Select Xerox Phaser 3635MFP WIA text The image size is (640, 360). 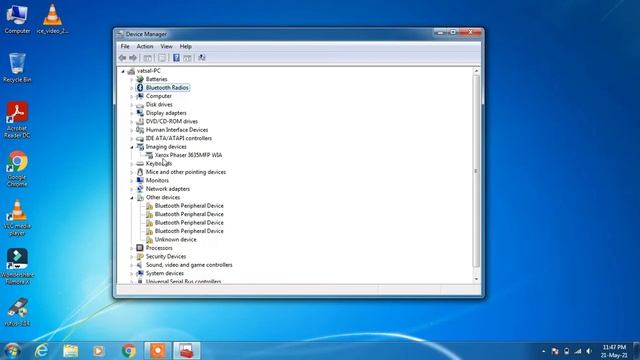188,155
